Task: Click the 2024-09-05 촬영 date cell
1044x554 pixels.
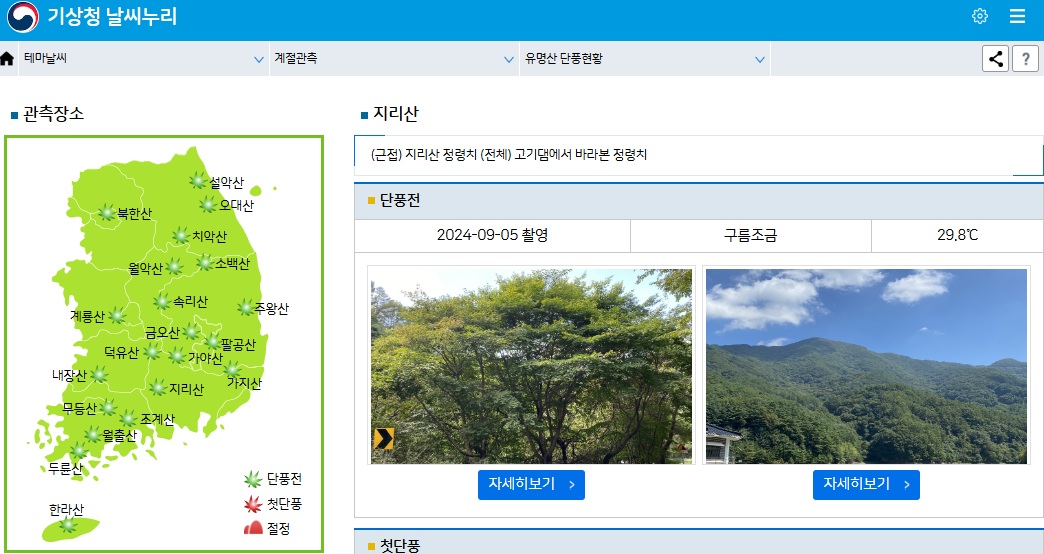Action: [x=493, y=235]
